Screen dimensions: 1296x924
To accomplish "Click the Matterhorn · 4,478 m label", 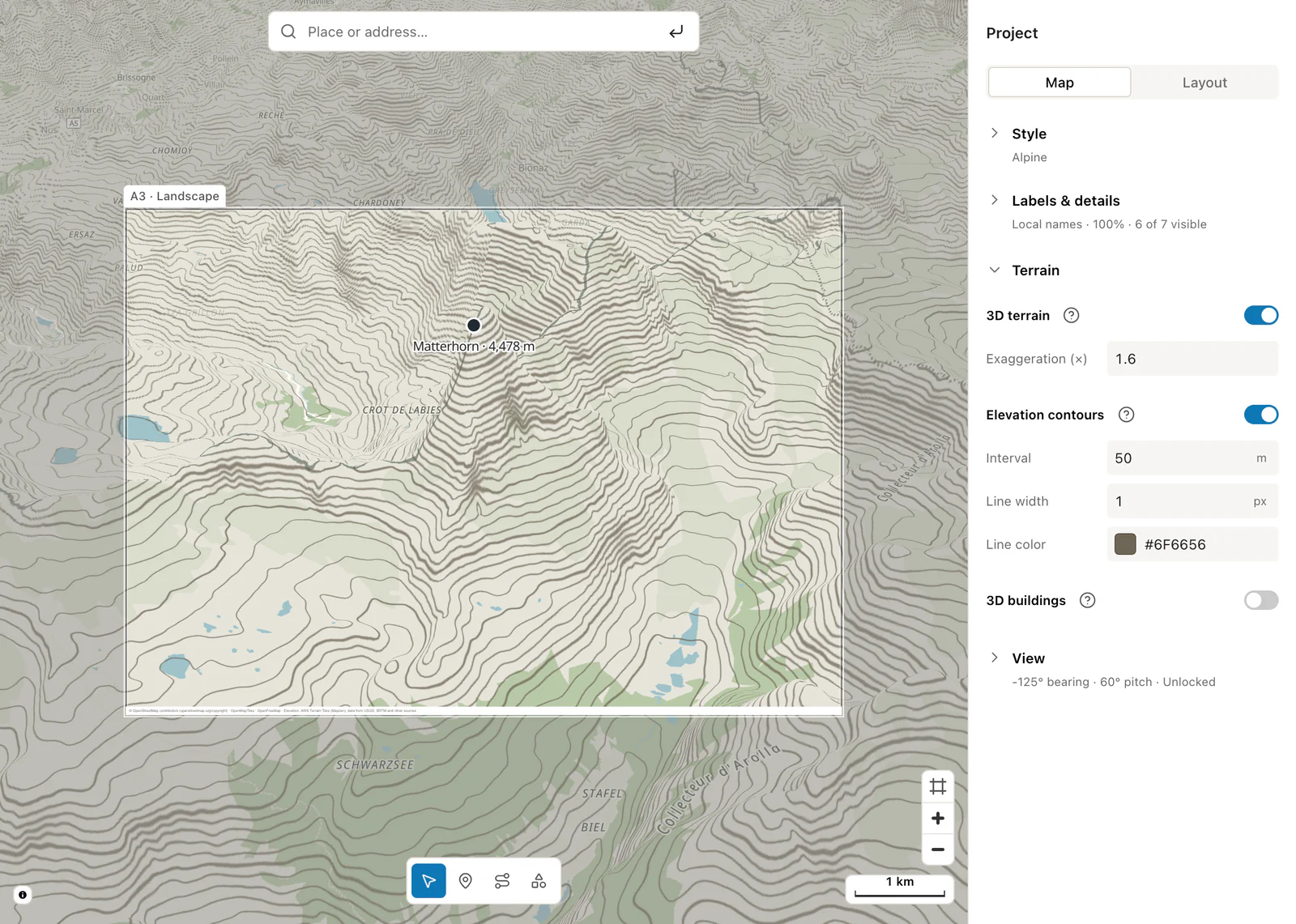I will (x=474, y=347).
